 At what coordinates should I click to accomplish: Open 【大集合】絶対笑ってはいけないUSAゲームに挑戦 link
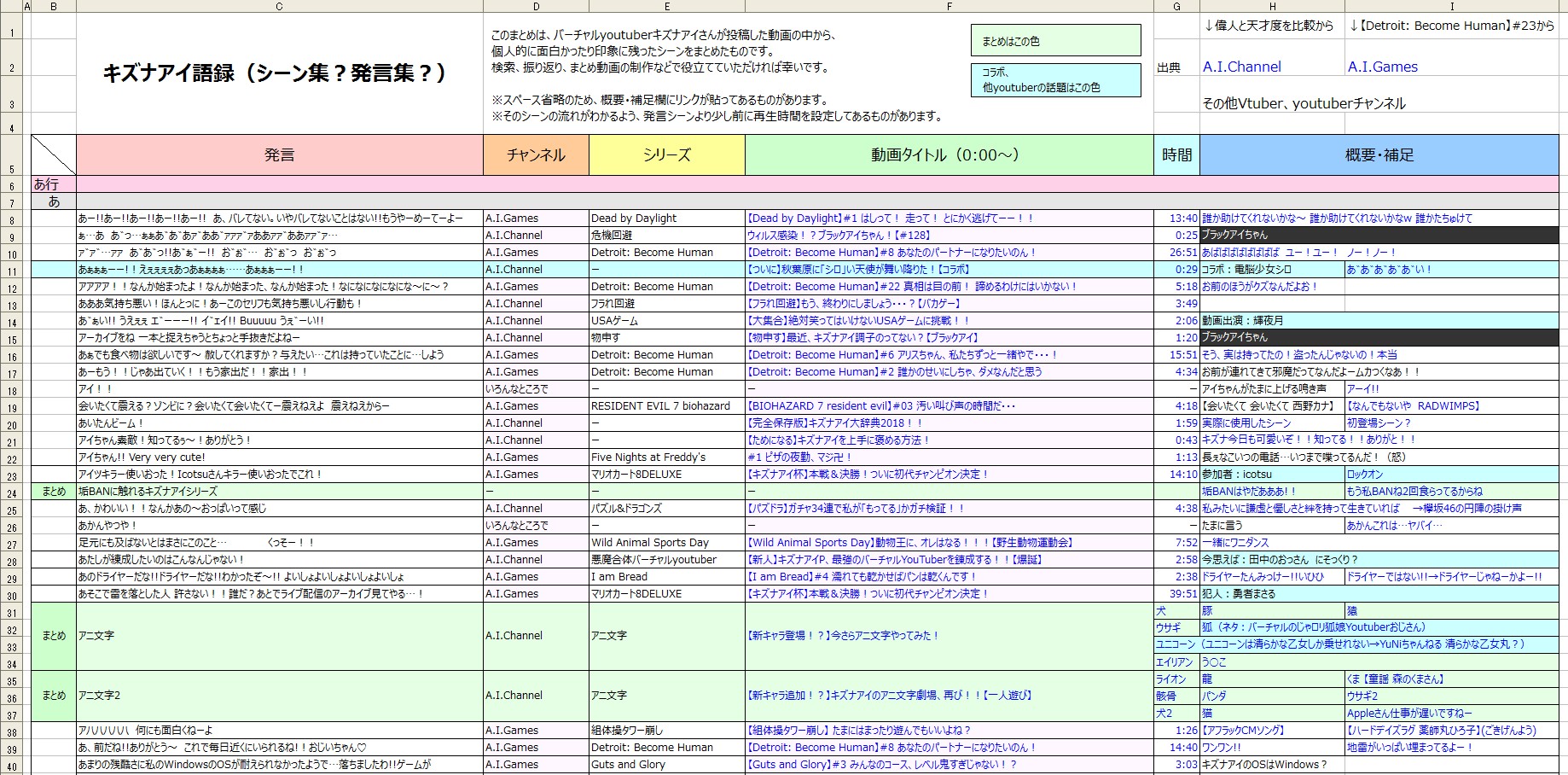coord(858,321)
